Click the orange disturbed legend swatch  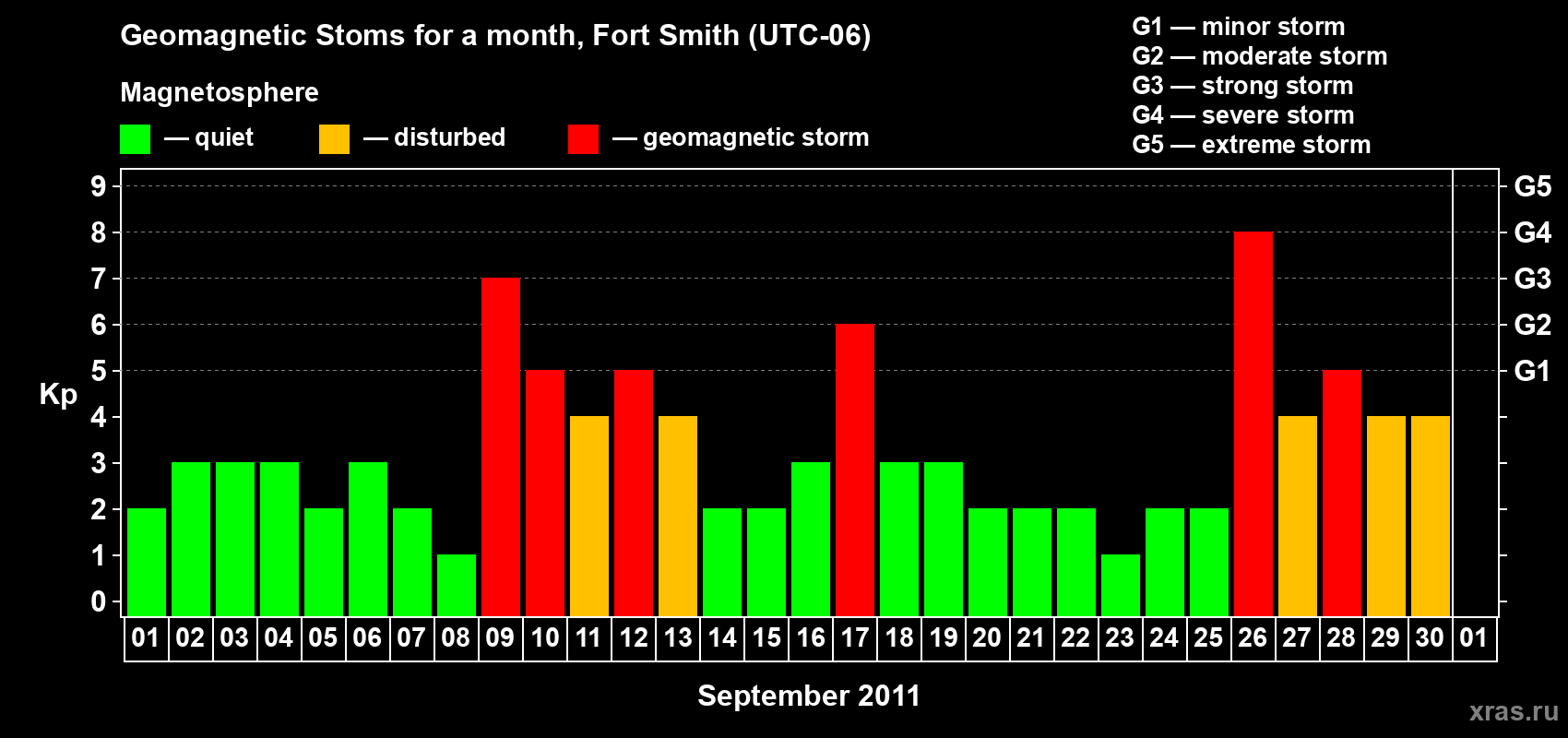(x=334, y=138)
